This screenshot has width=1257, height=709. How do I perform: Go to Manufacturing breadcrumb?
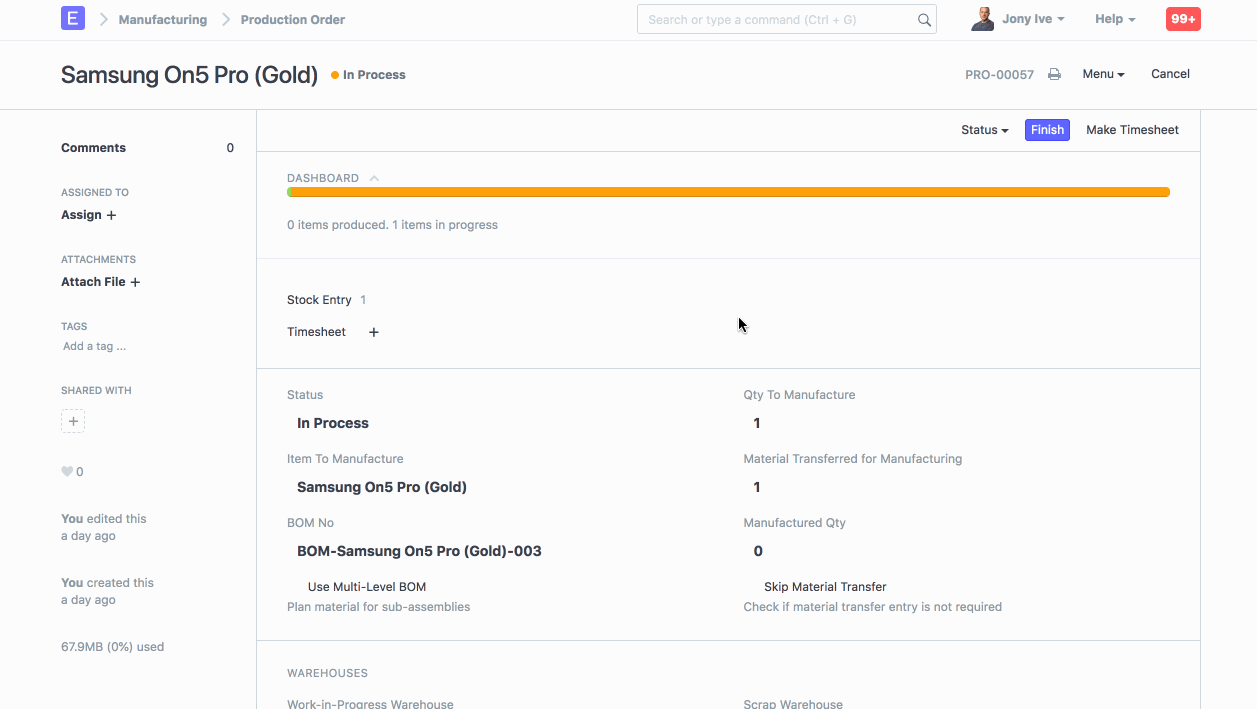(163, 19)
